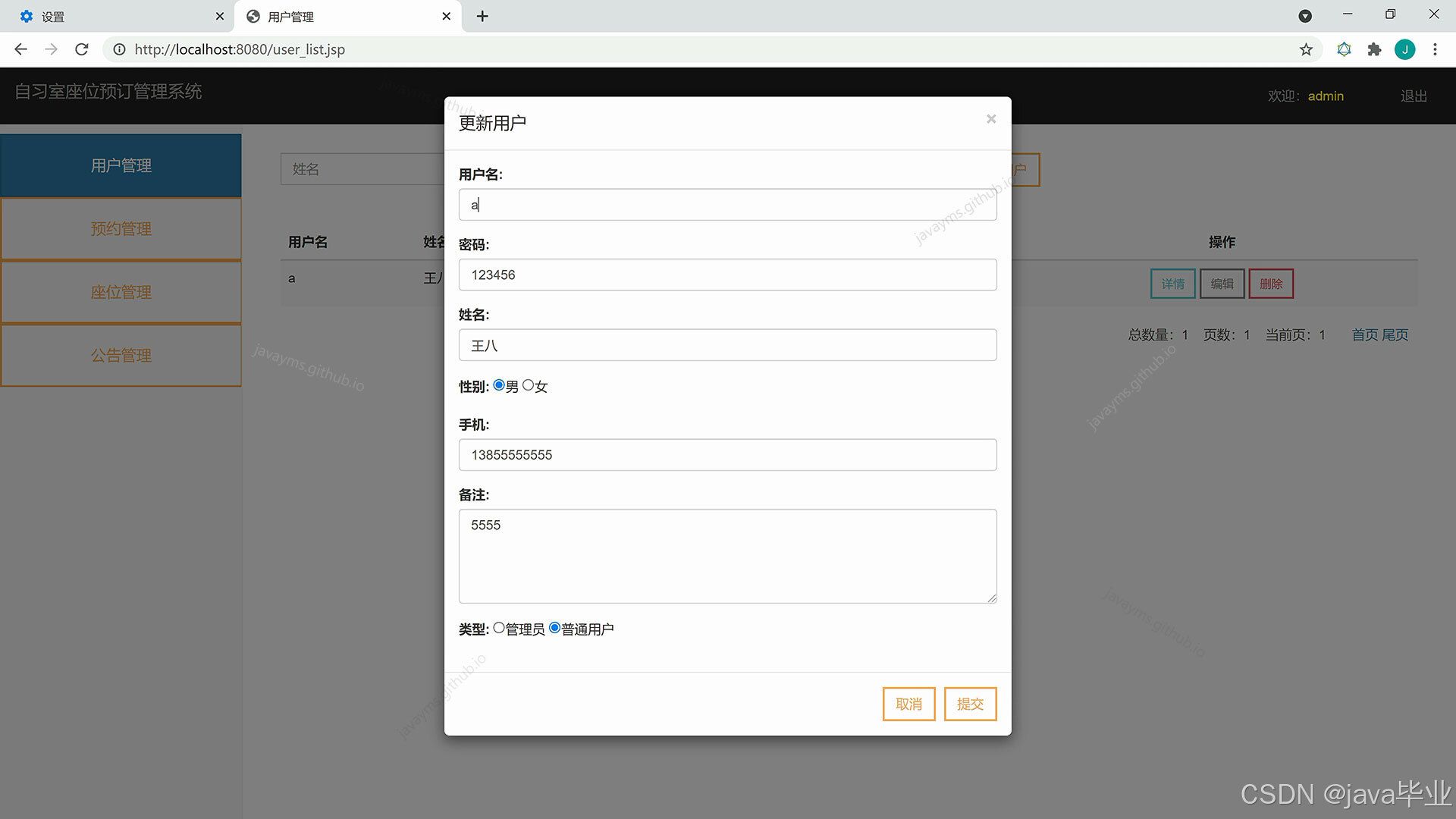Close the 设置 browser tab

tap(220, 16)
